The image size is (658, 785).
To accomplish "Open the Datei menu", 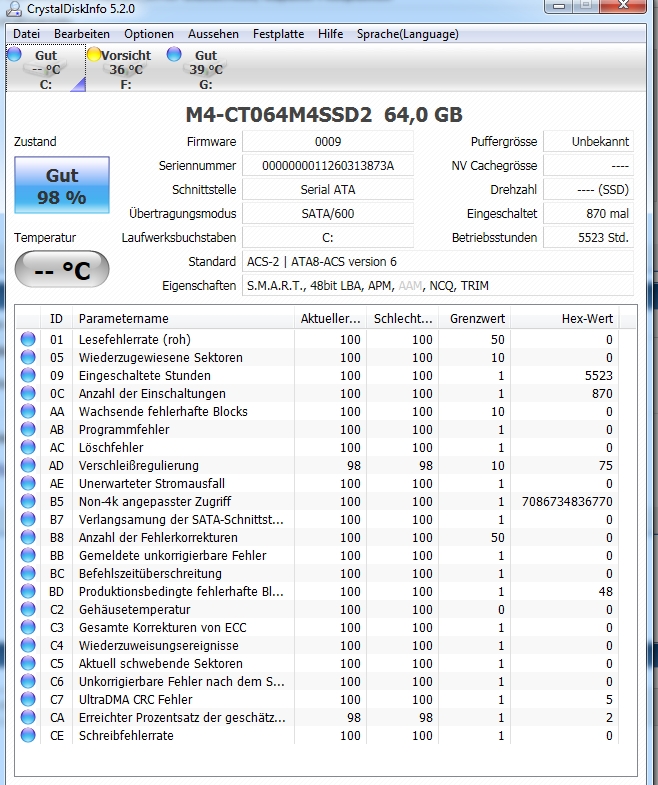I will pos(27,34).
